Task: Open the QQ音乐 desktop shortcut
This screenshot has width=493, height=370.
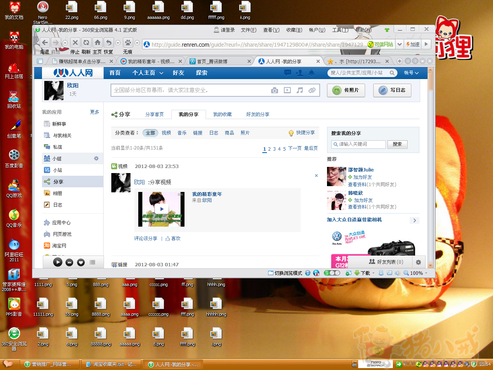Action: pyautogui.click(x=14, y=219)
